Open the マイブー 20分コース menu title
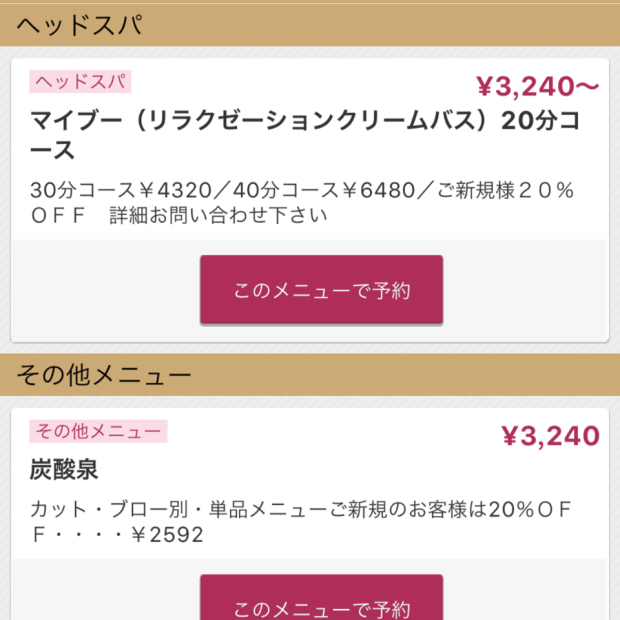The image size is (620, 620). [300, 134]
